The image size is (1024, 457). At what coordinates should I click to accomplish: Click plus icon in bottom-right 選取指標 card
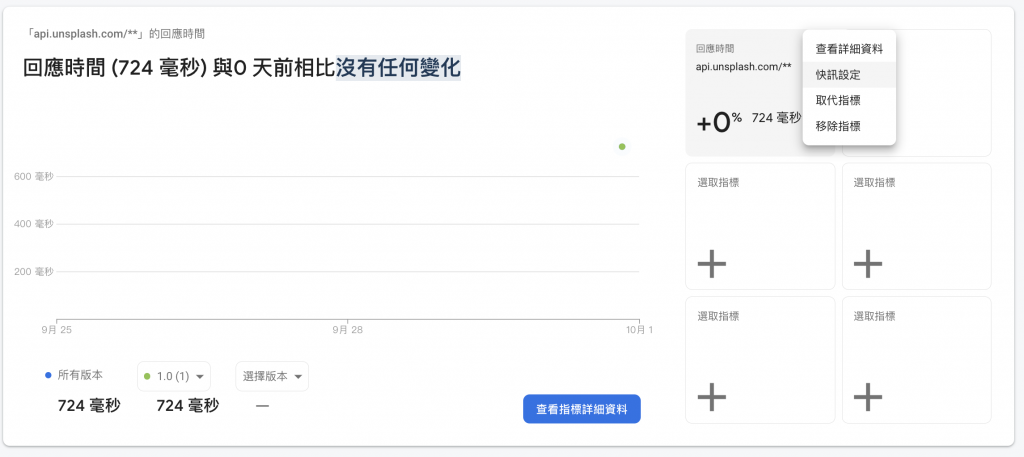point(867,397)
